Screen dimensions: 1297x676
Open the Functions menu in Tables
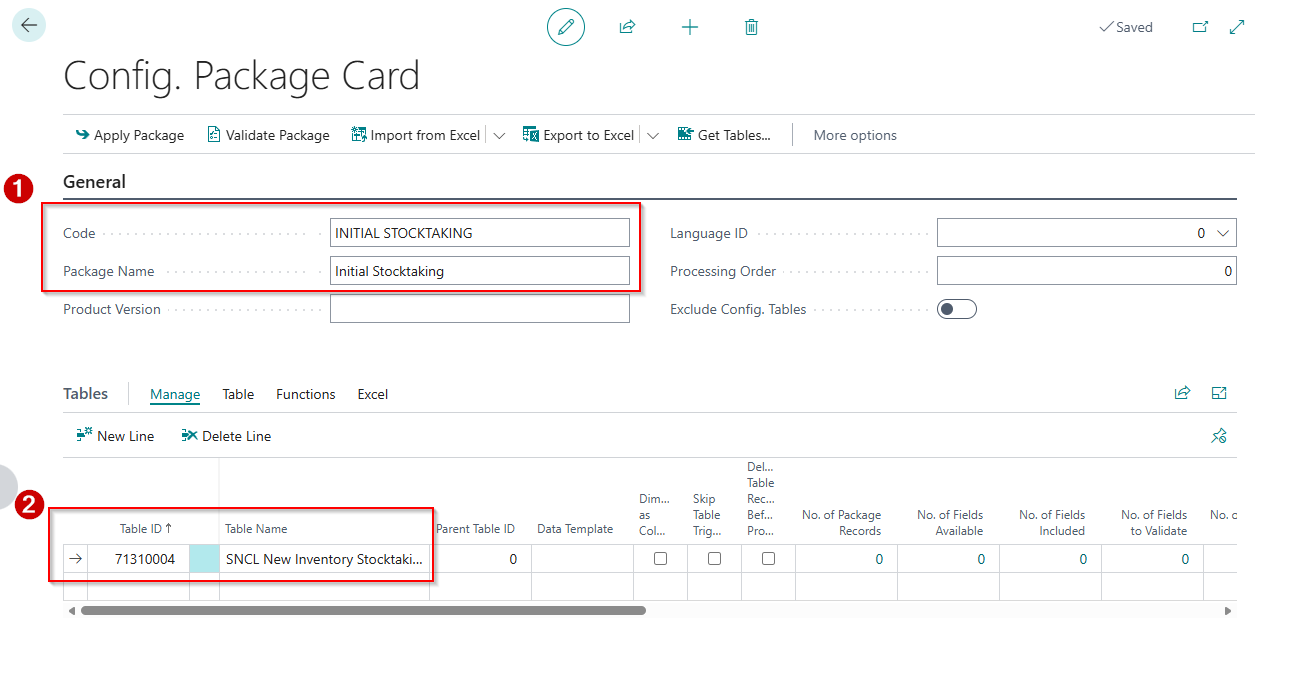(x=306, y=394)
